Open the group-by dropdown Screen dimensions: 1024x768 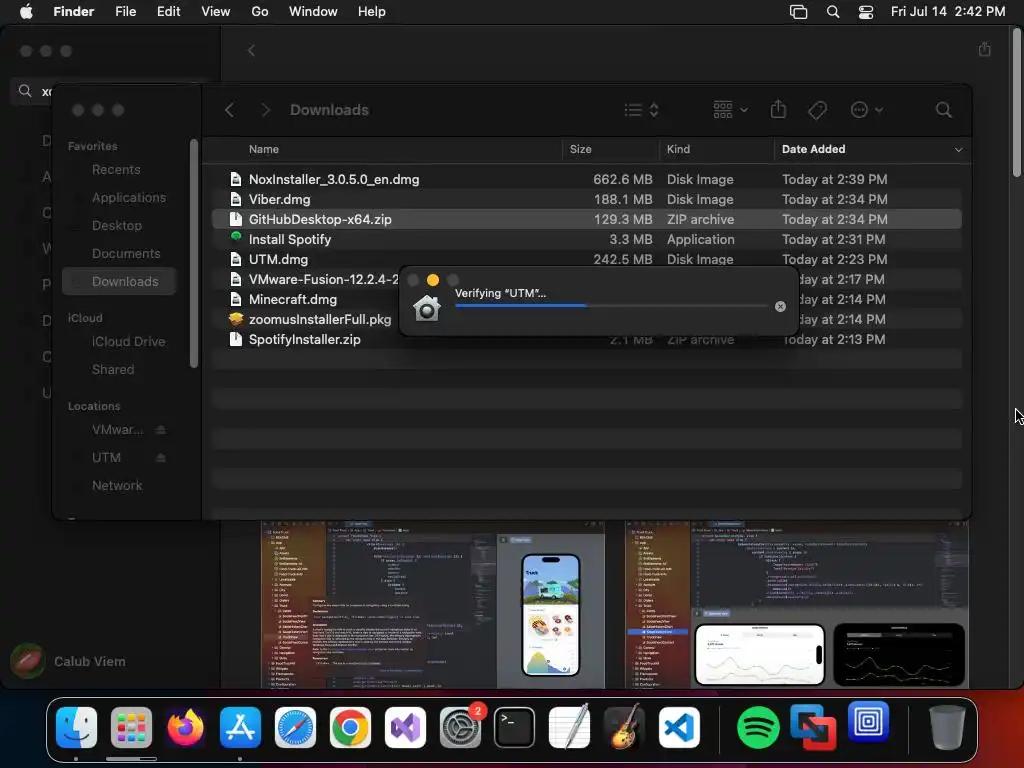pyautogui.click(x=730, y=110)
